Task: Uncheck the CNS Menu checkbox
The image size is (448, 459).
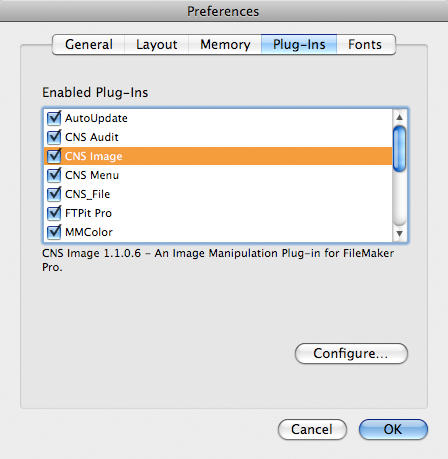Action: pos(54,175)
